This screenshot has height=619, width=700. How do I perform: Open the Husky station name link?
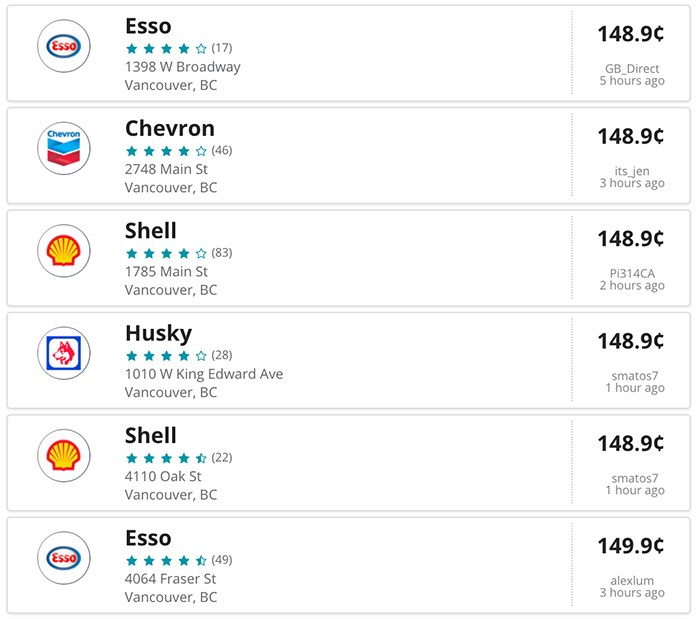pos(158,334)
